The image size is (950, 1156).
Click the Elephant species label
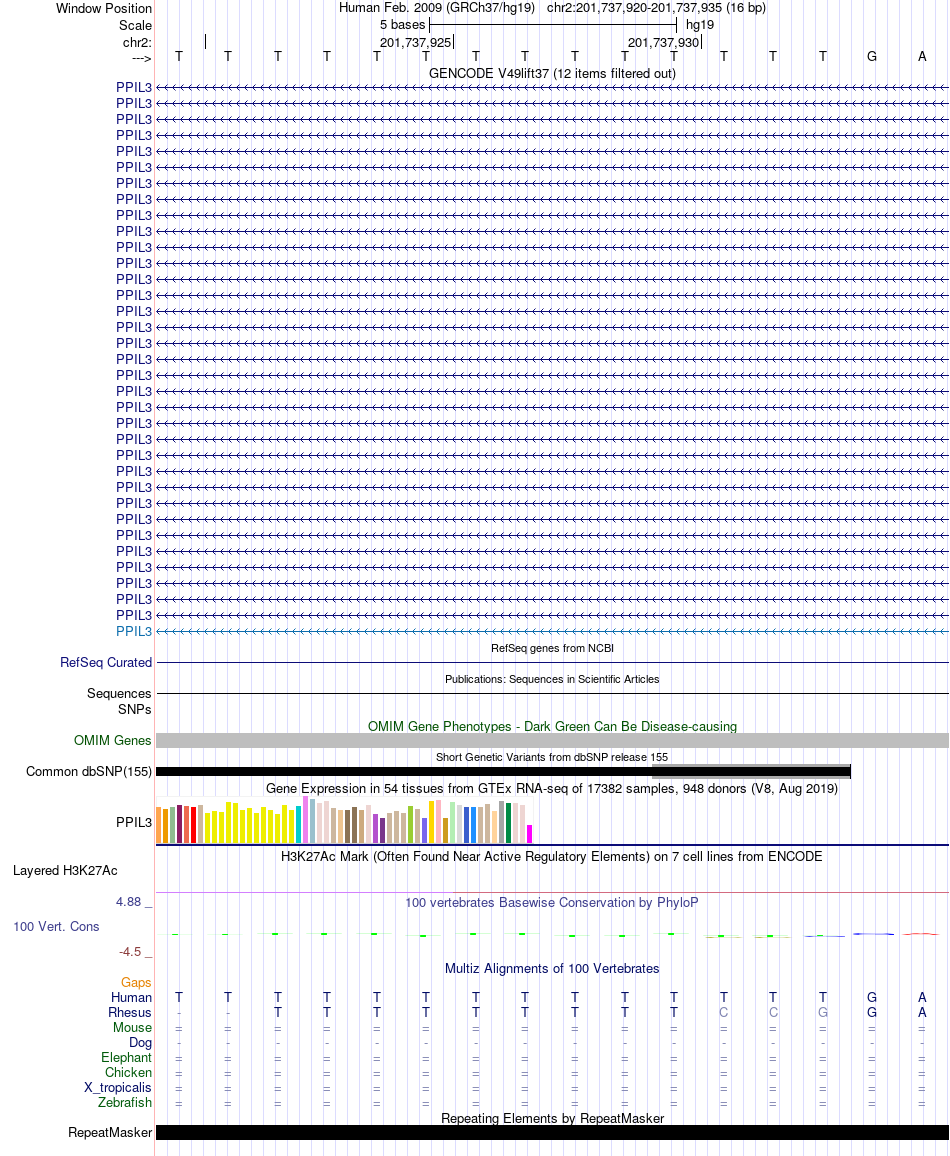(x=126, y=1057)
